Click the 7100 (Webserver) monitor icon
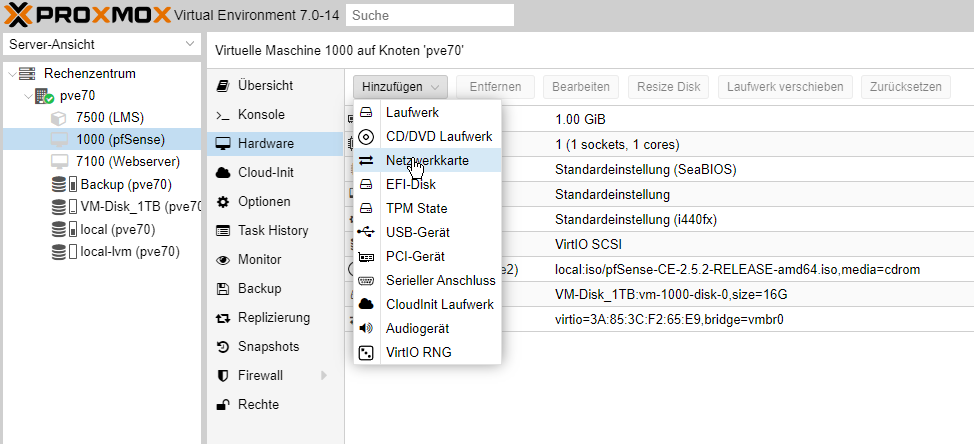Image resolution: width=974 pixels, height=444 pixels. (x=59, y=162)
